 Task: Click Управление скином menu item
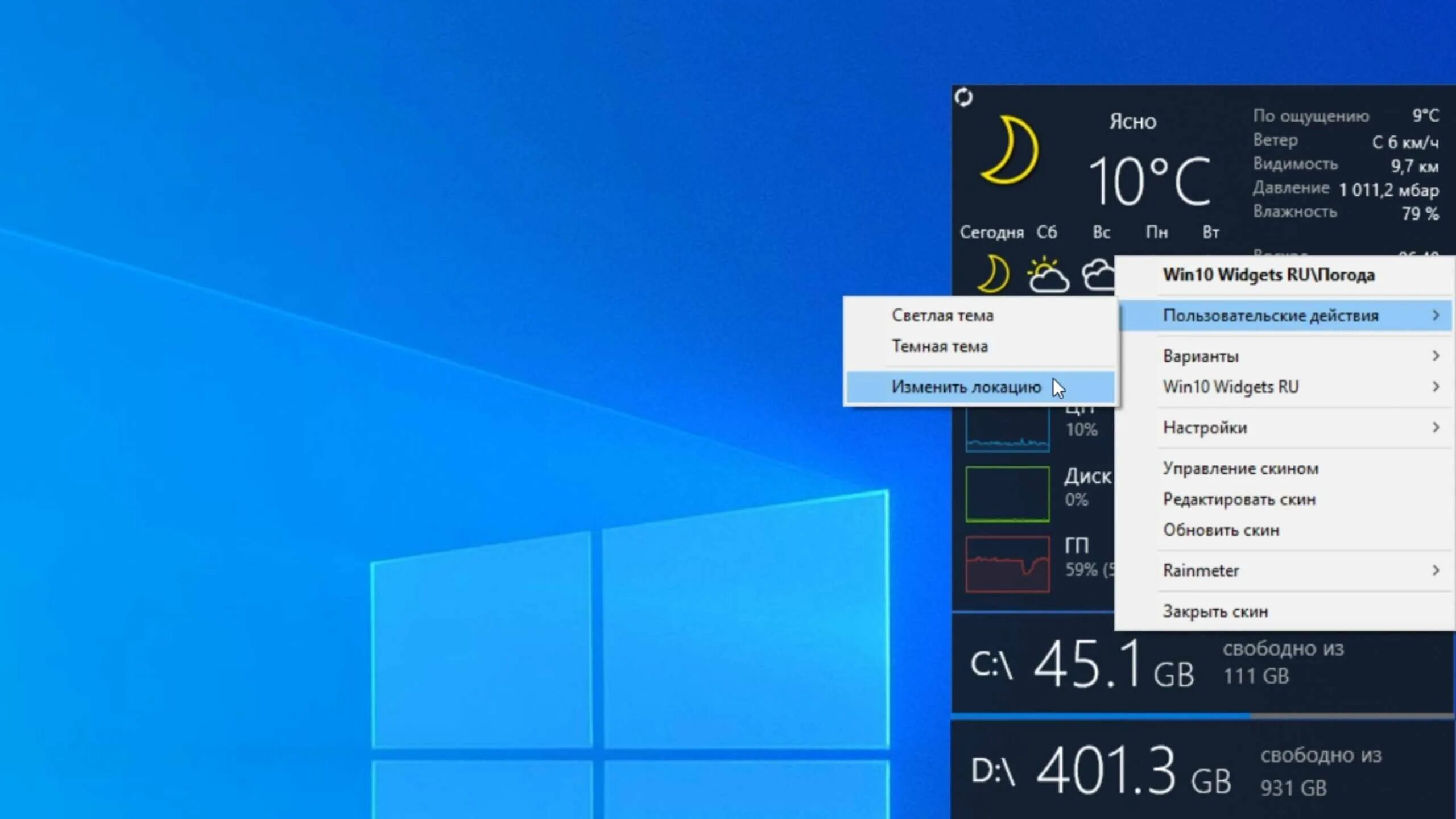[x=1240, y=469]
